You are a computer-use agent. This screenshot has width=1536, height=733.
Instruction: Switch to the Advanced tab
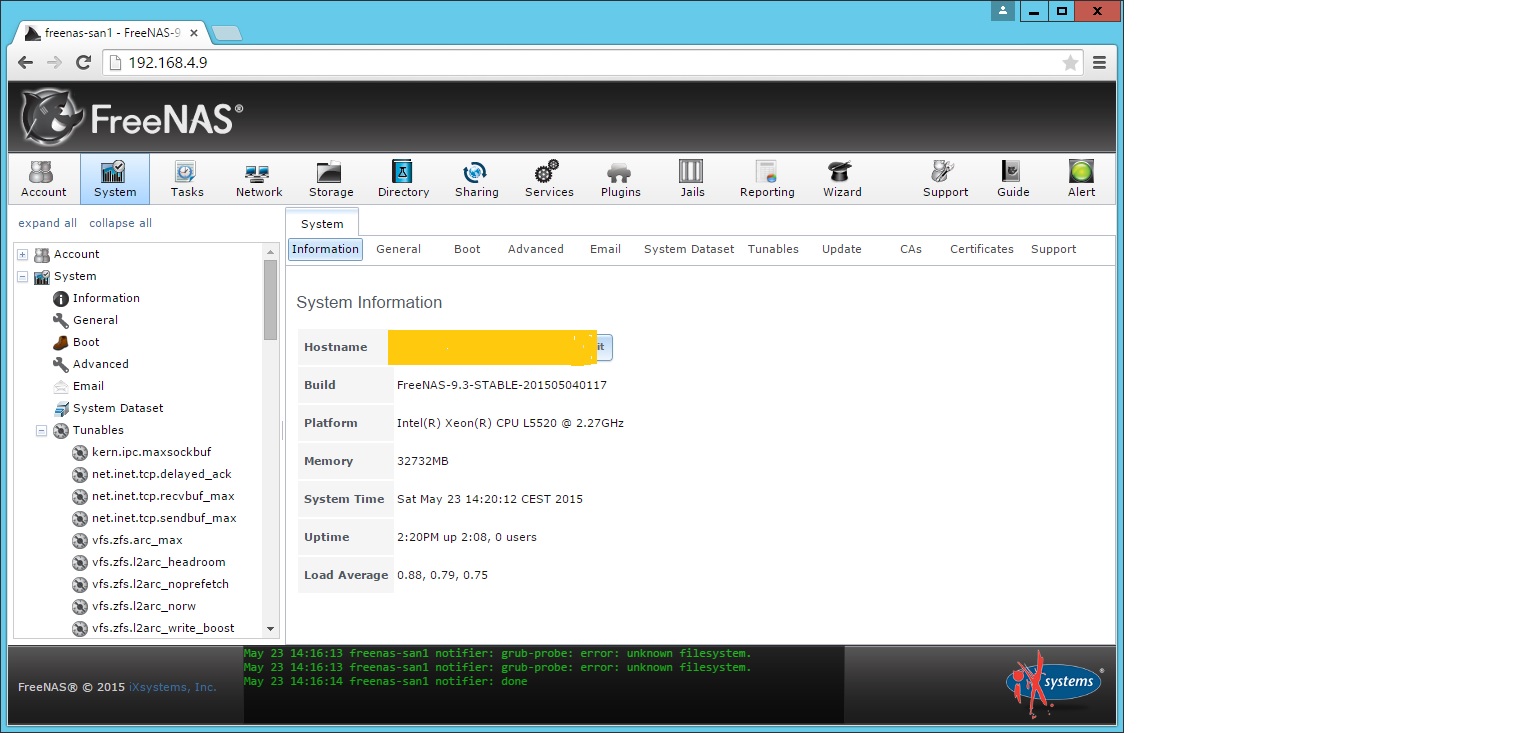click(x=535, y=249)
